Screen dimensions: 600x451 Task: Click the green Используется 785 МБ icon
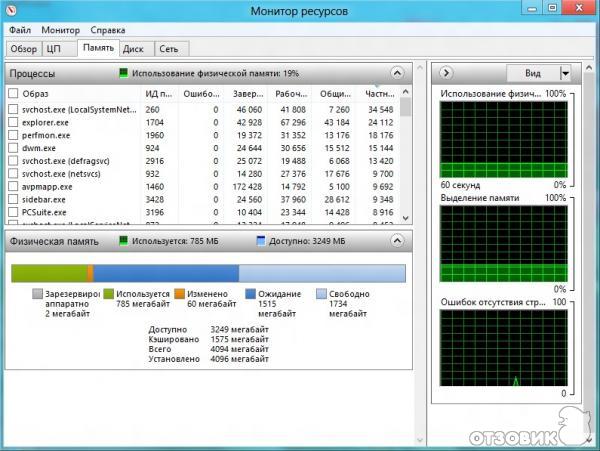[124, 240]
